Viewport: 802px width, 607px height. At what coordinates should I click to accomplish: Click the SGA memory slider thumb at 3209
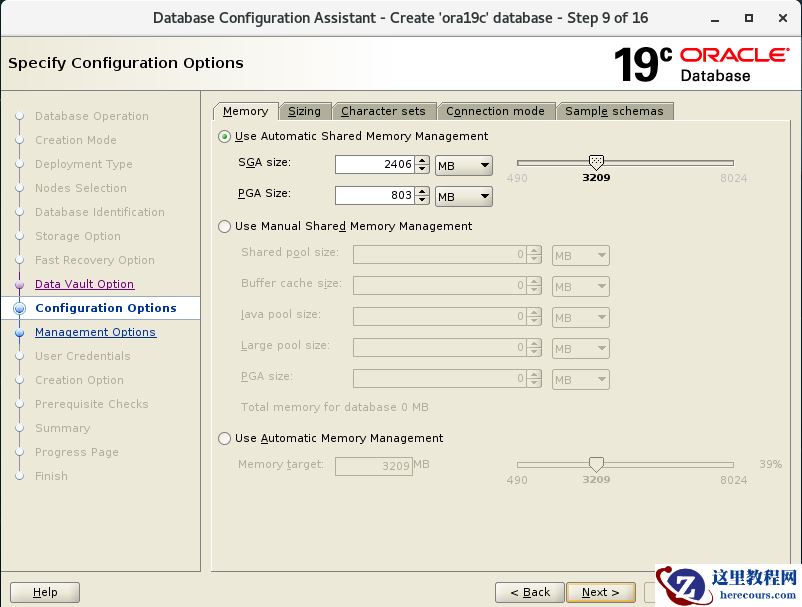(596, 162)
